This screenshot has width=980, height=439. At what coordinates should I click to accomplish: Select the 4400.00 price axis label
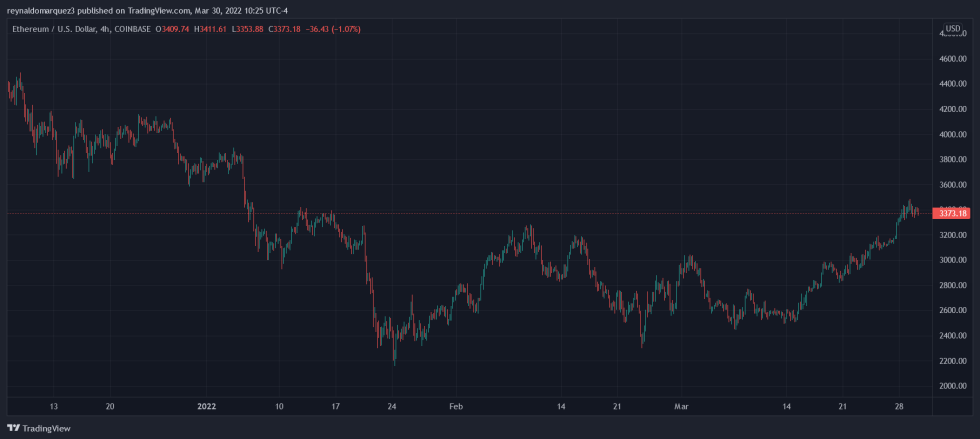953,84
